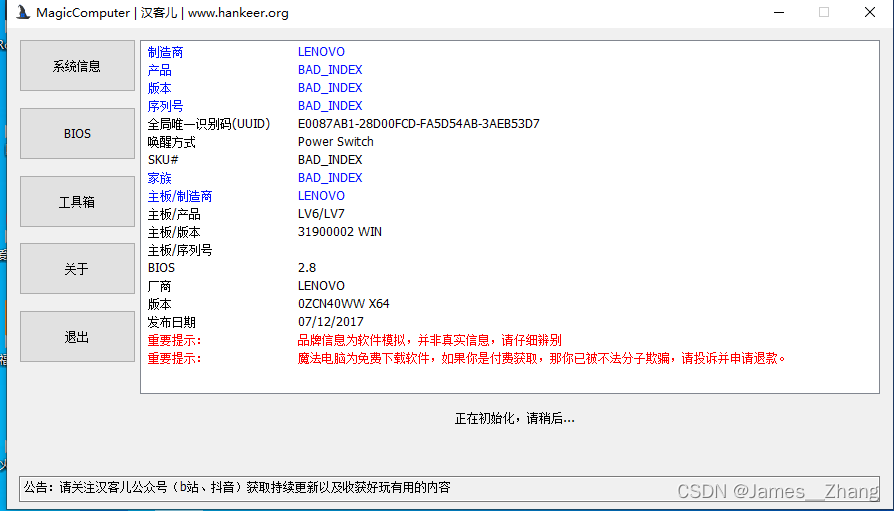Select the first LENOVO manufacturer value
The image size is (894, 511).
[x=321, y=52]
